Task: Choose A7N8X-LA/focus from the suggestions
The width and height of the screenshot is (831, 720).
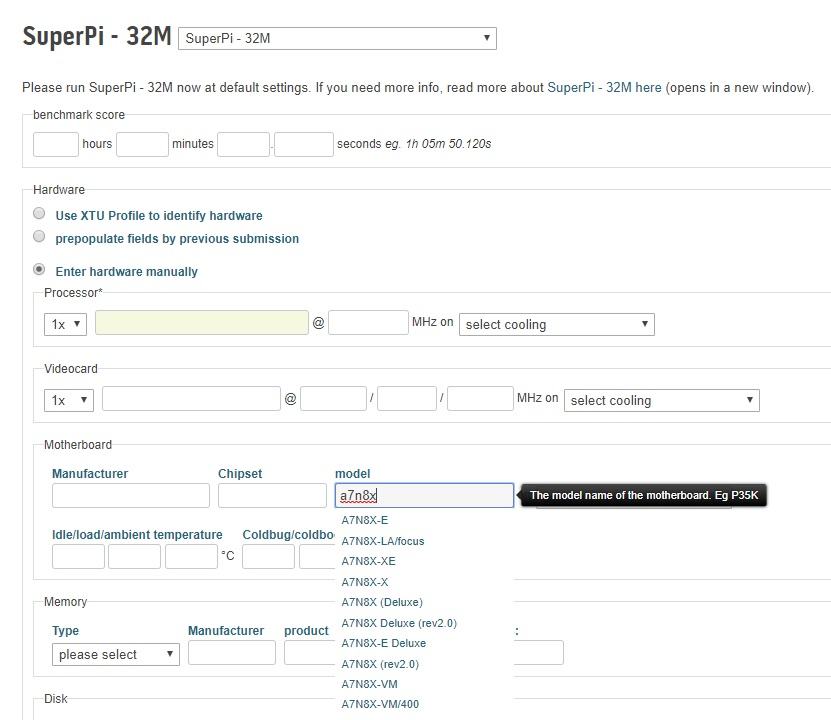Action: point(383,541)
